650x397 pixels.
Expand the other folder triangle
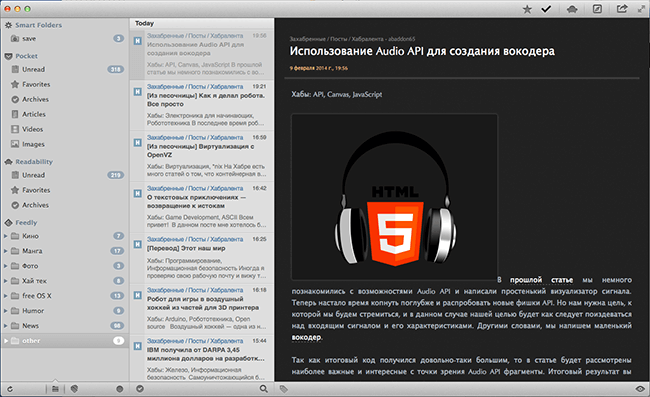click(x=5, y=341)
